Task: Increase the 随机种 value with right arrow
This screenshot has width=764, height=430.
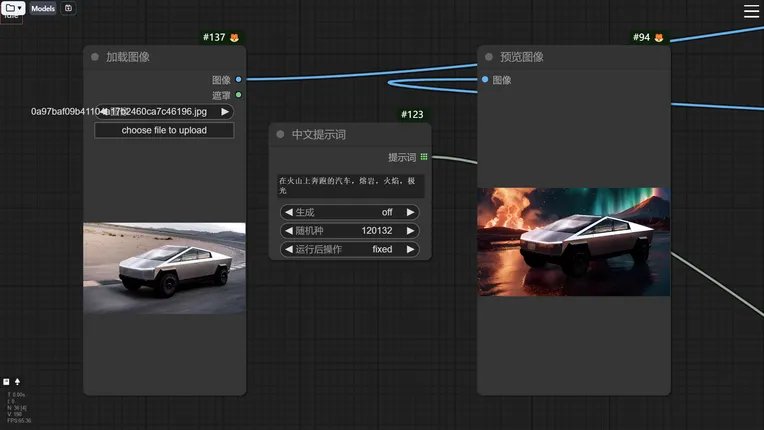Action: click(410, 231)
